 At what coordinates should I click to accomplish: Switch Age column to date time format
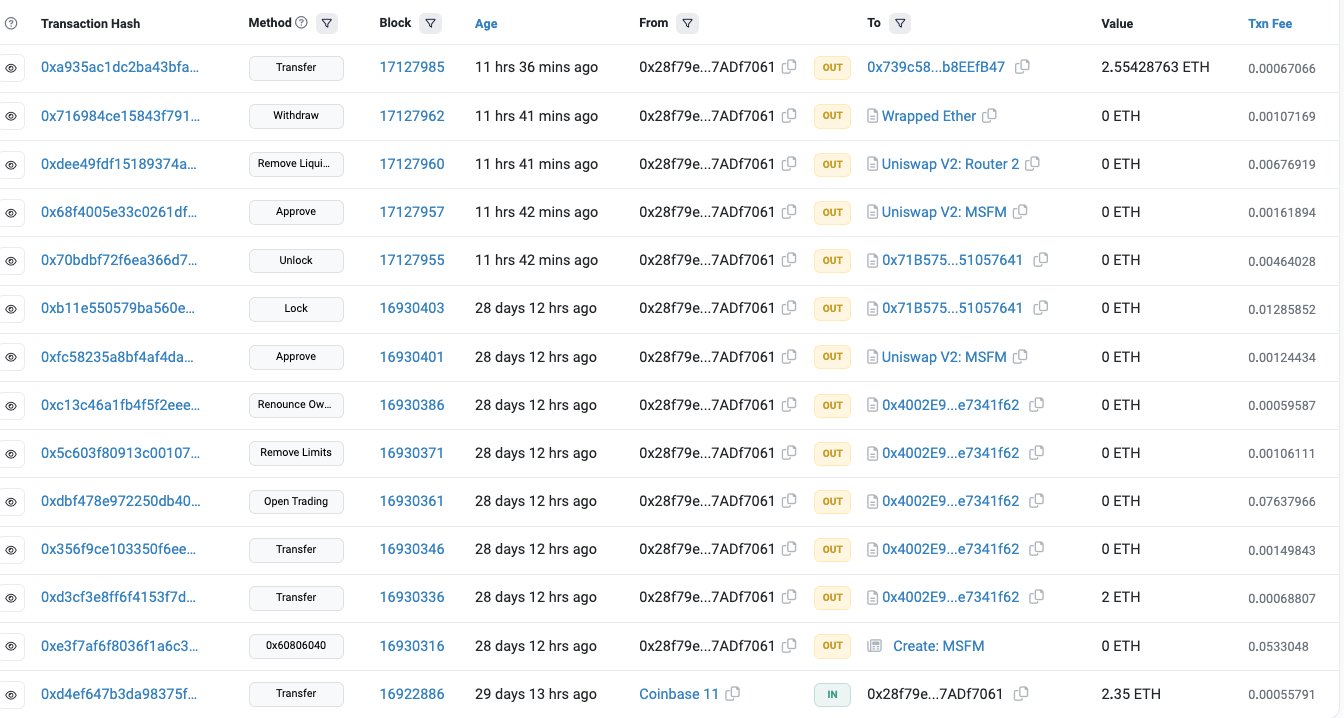click(x=486, y=23)
